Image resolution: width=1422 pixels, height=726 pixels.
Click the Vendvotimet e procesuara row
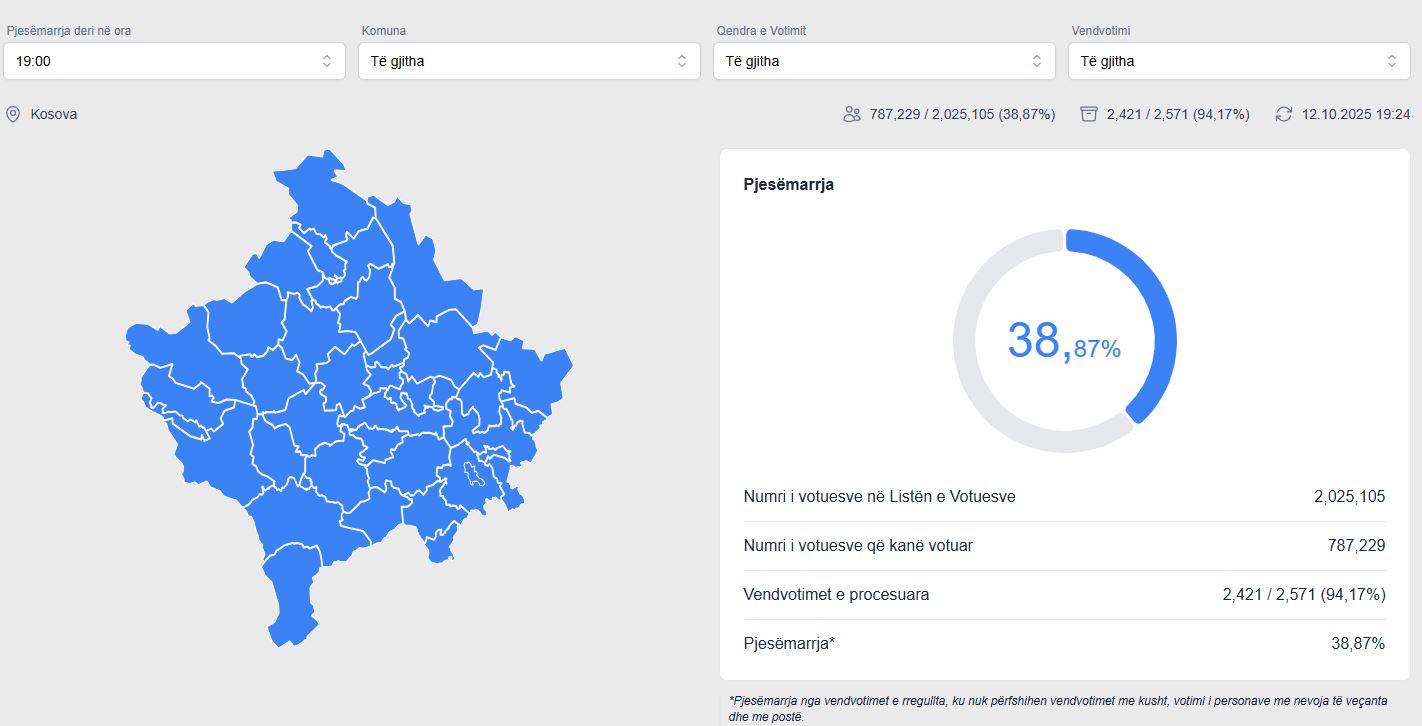[1064, 594]
